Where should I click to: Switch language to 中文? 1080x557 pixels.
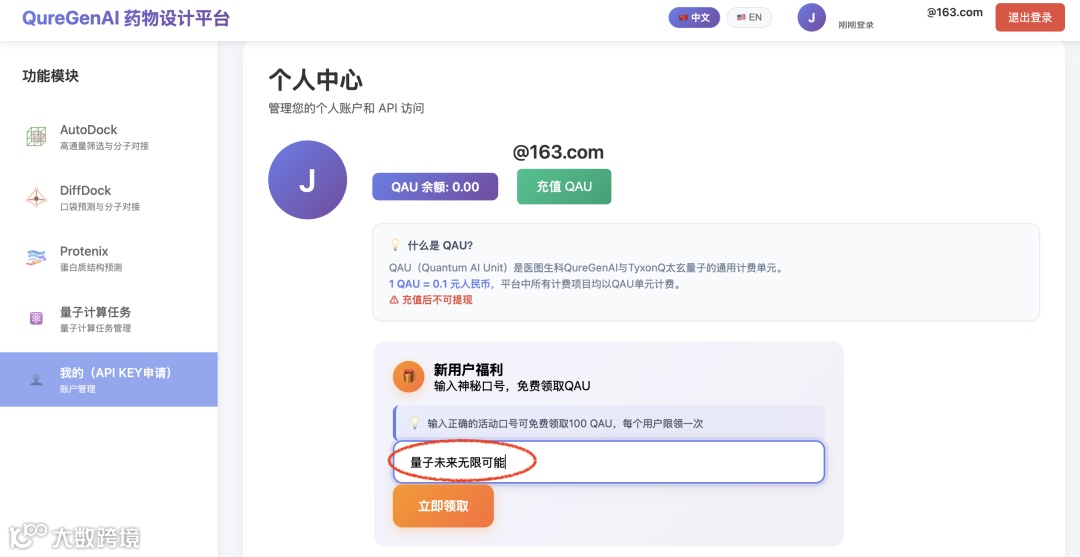click(694, 17)
